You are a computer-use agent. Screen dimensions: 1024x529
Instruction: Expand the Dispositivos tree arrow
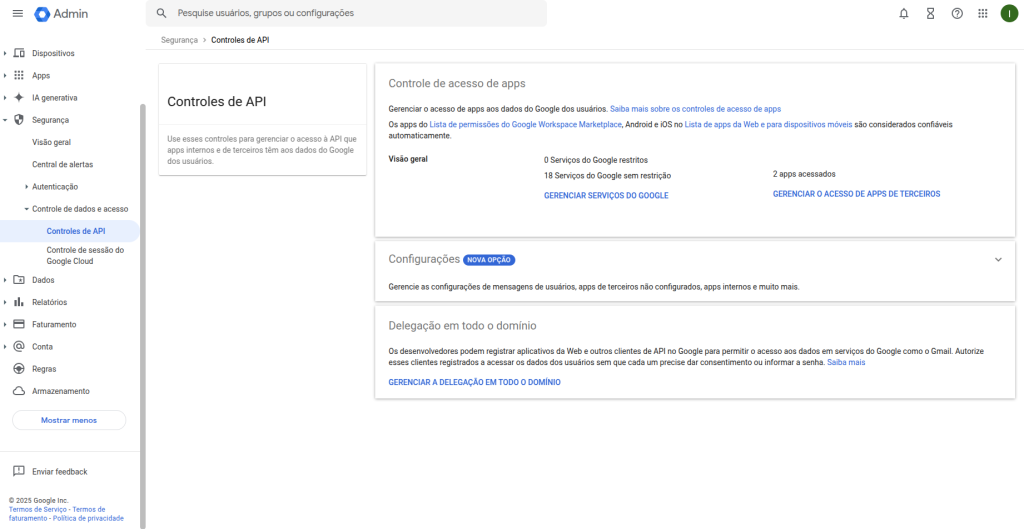pyautogui.click(x=5, y=54)
